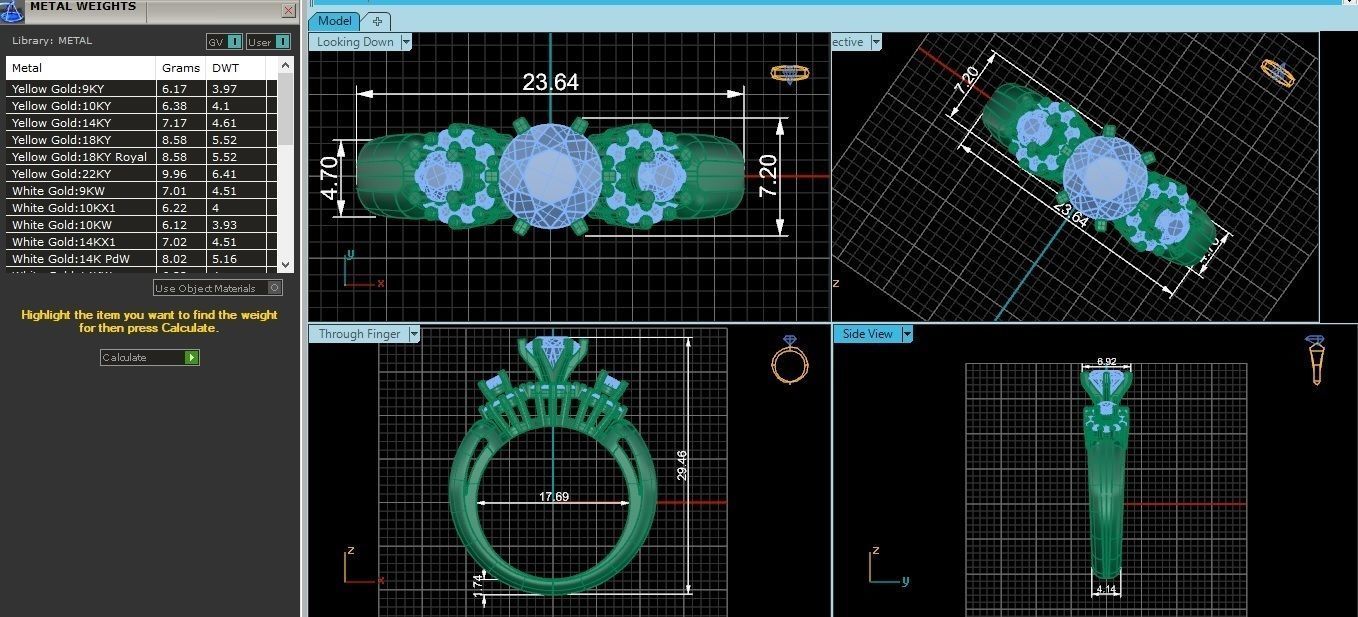Switch to the Model tab

(335, 21)
